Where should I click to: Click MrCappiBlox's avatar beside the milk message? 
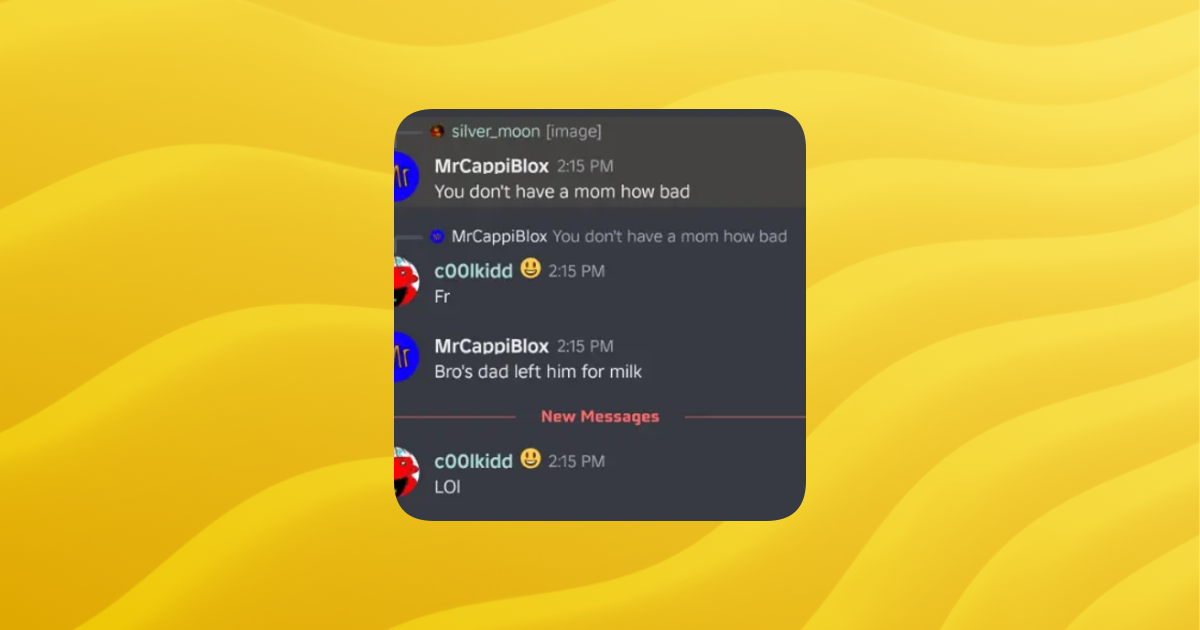(406, 357)
